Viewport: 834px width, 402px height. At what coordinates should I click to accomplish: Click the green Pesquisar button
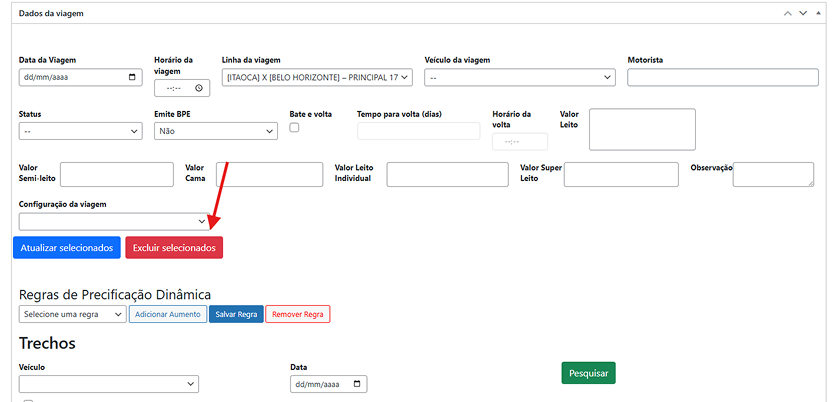pyautogui.click(x=588, y=373)
